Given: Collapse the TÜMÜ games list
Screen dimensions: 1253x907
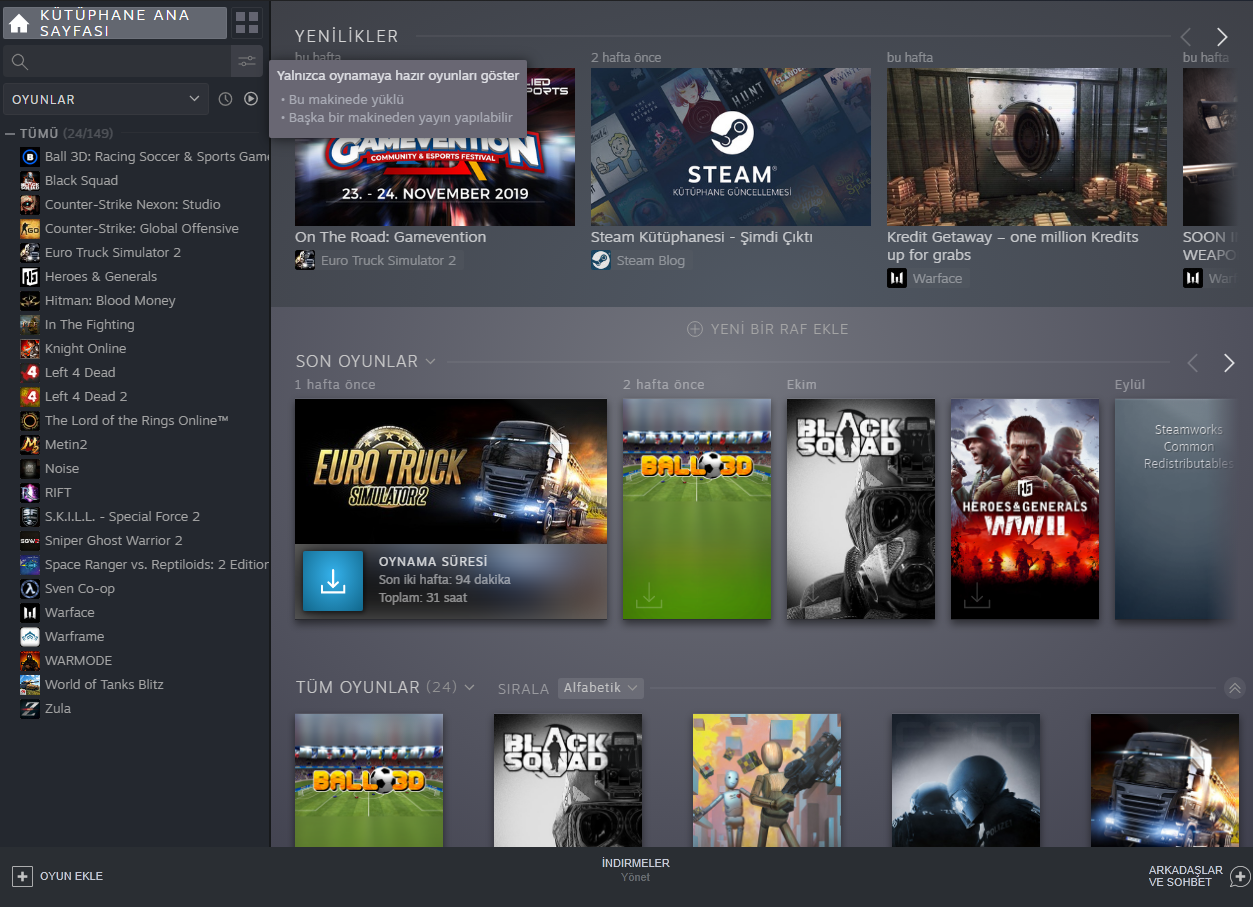Looking at the screenshot, I should coord(10,133).
